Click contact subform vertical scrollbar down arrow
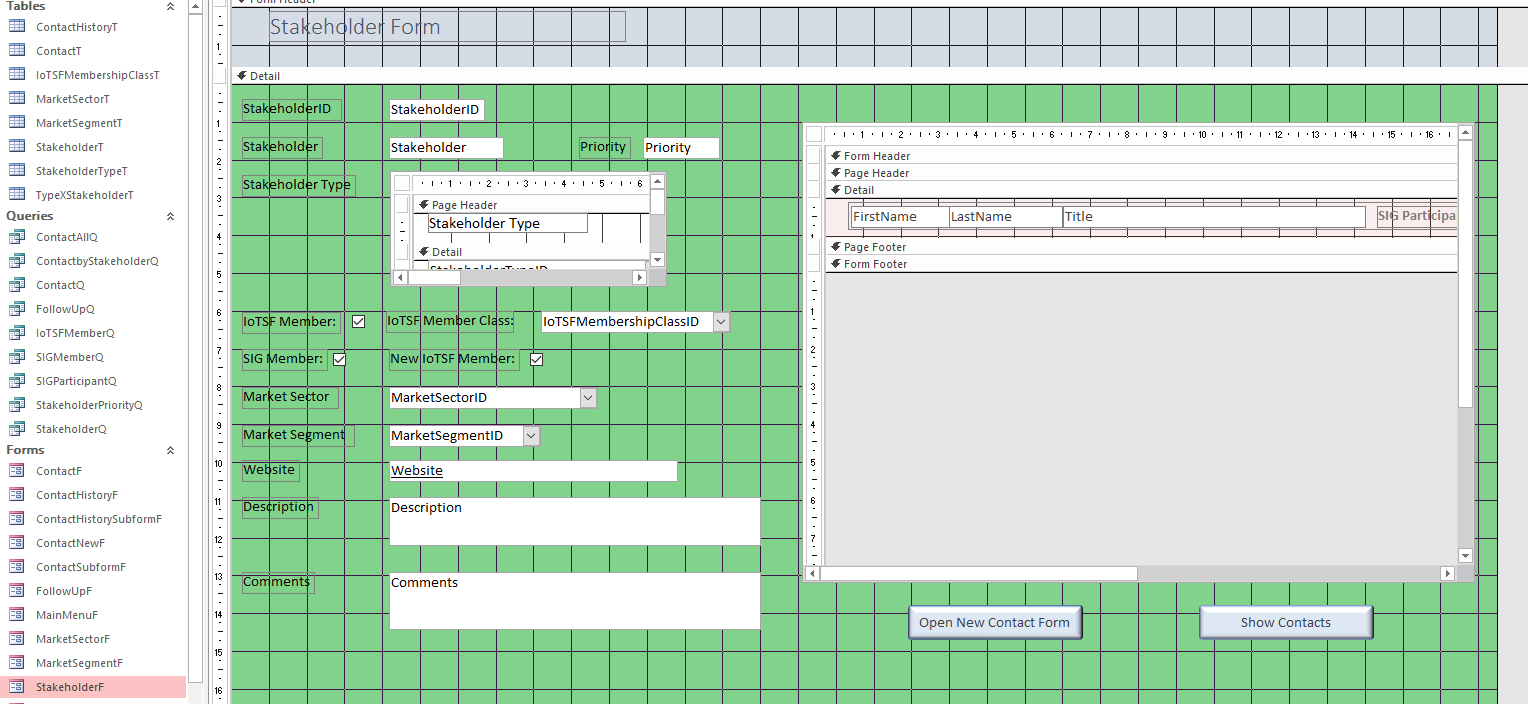Viewport: 1528px width, 704px height. (x=1465, y=556)
